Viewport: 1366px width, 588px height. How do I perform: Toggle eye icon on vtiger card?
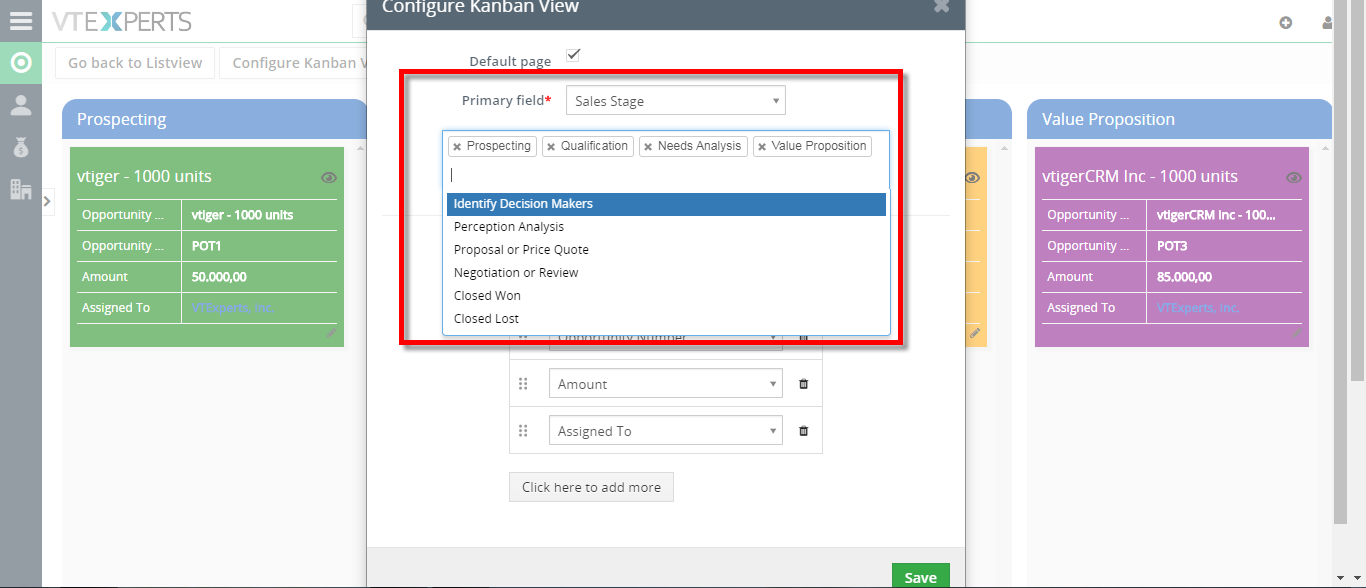coord(329,178)
